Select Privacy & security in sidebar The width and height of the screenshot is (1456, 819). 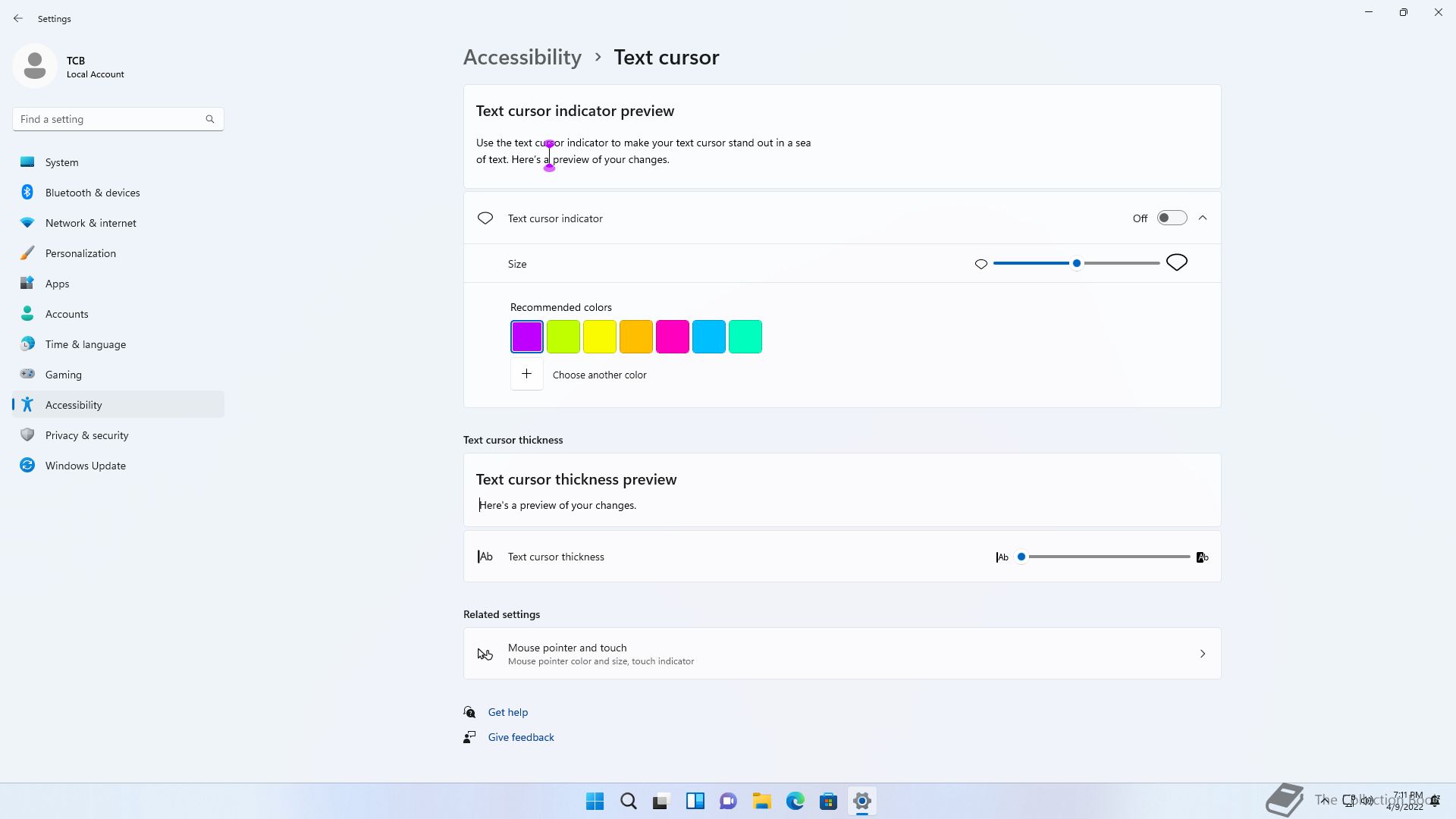(86, 435)
